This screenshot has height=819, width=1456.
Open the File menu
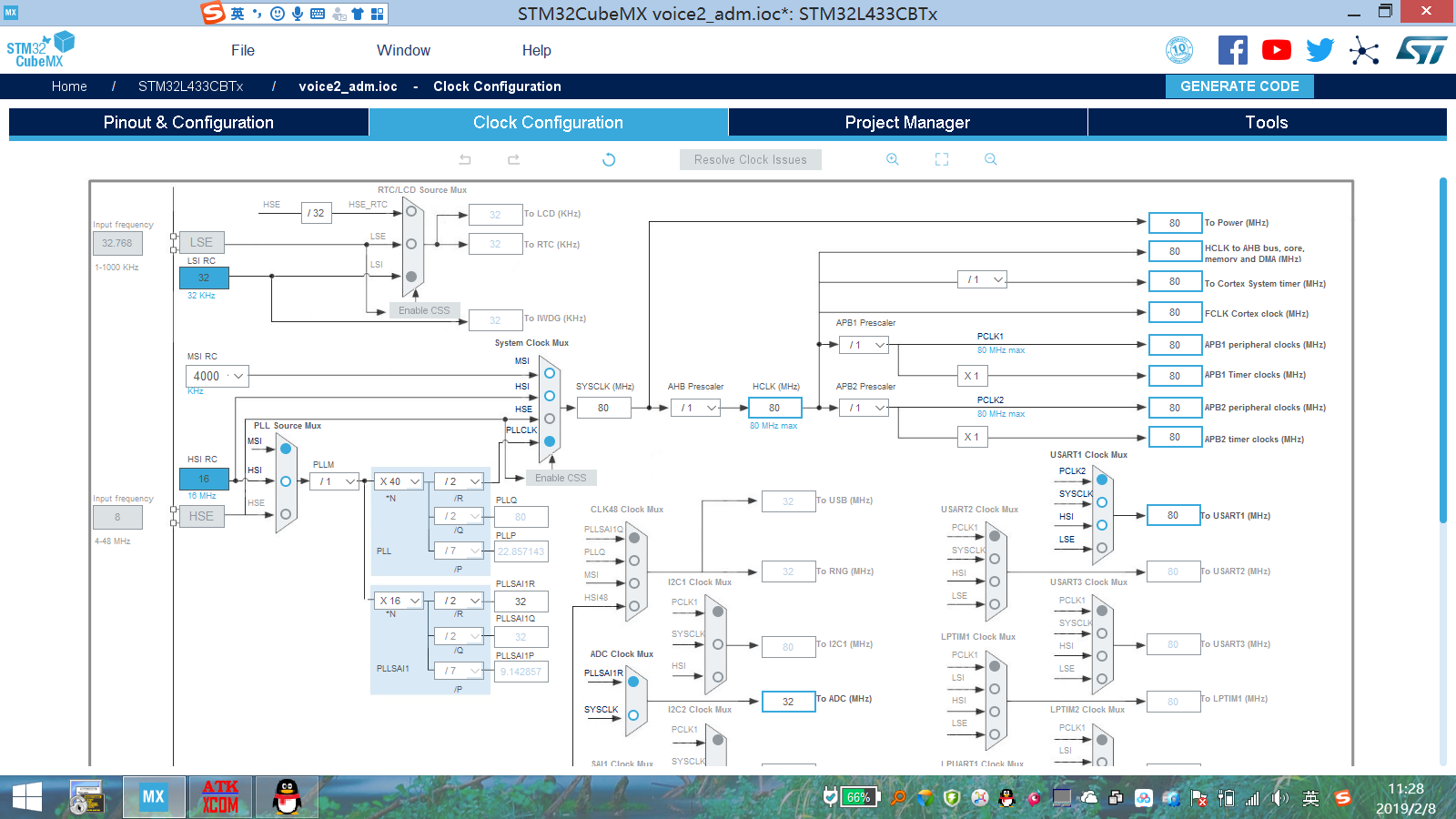pyautogui.click(x=243, y=50)
